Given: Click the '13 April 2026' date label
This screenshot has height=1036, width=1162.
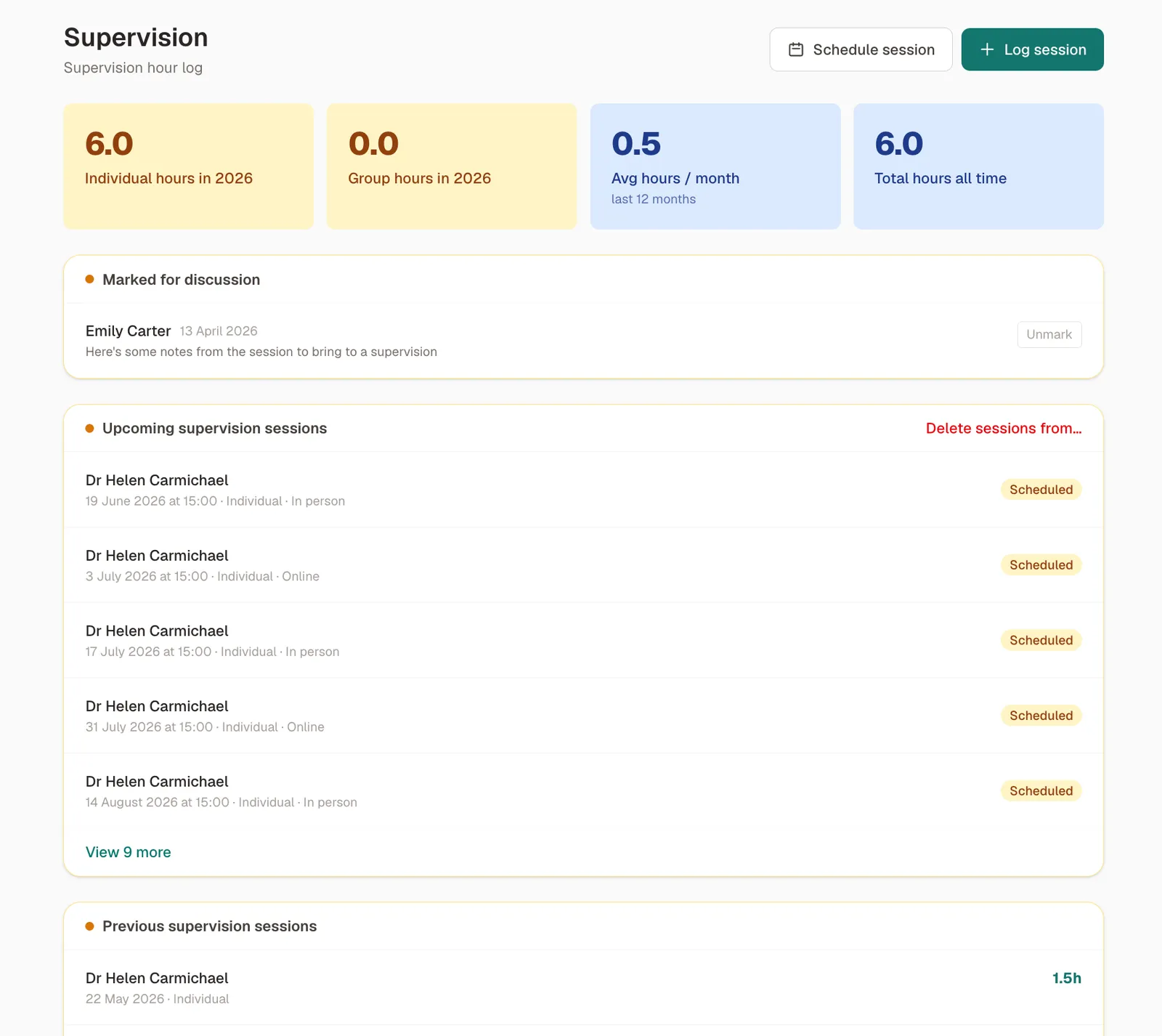Looking at the screenshot, I should (x=219, y=331).
